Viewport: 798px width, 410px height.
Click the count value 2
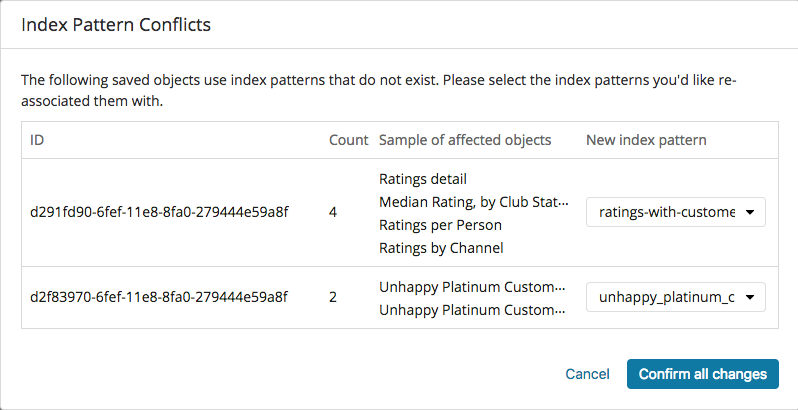click(334, 297)
